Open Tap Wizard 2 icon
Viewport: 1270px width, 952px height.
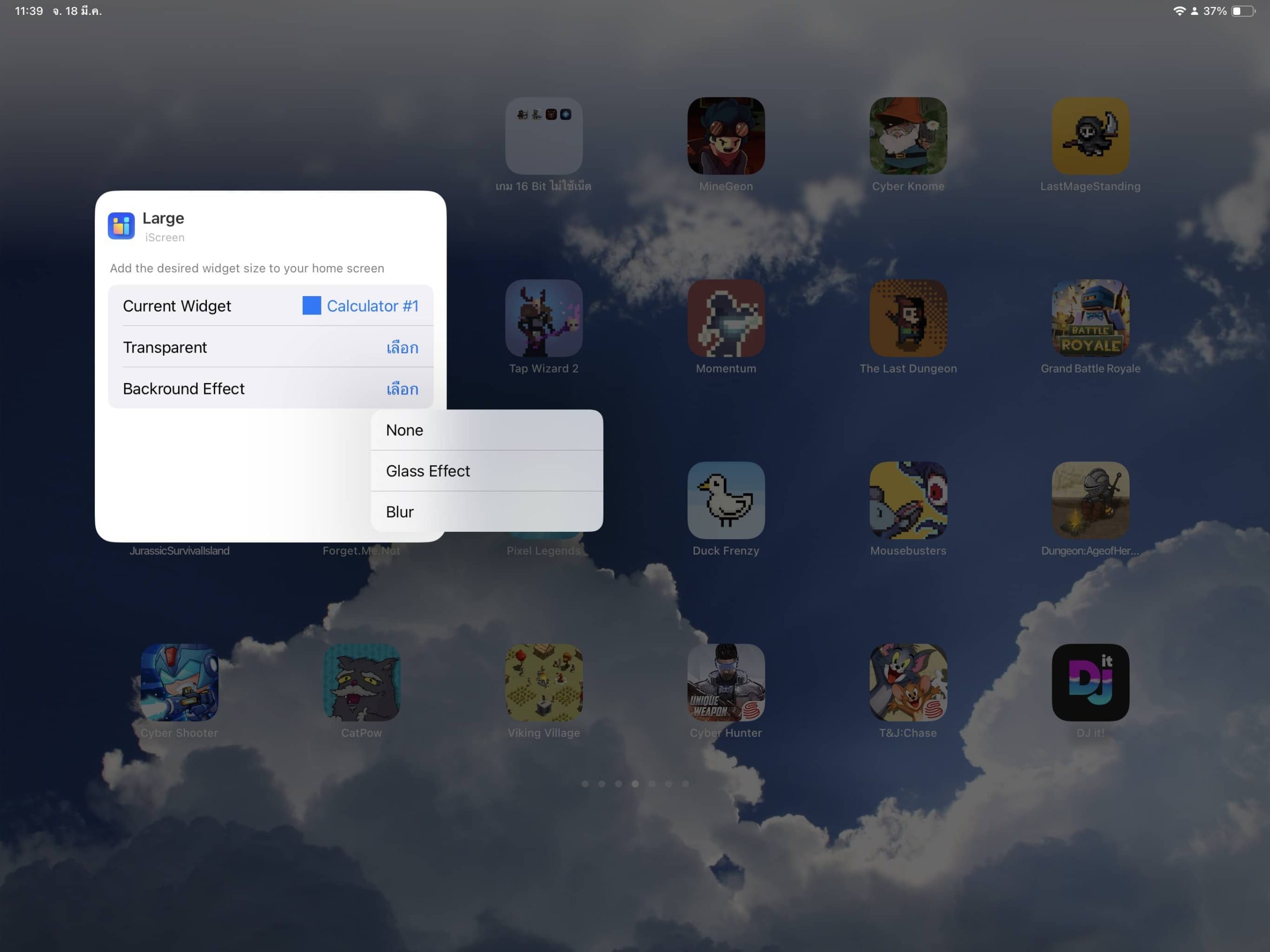pyautogui.click(x=544, y=318)
